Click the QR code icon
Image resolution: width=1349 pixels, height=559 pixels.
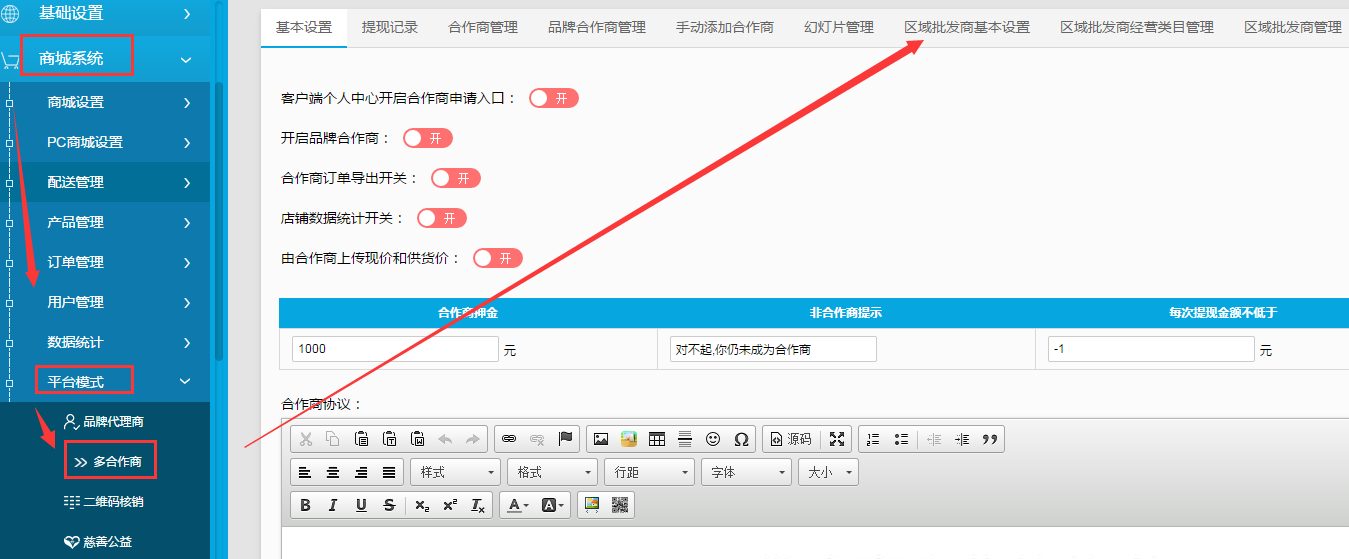point(620,505)
